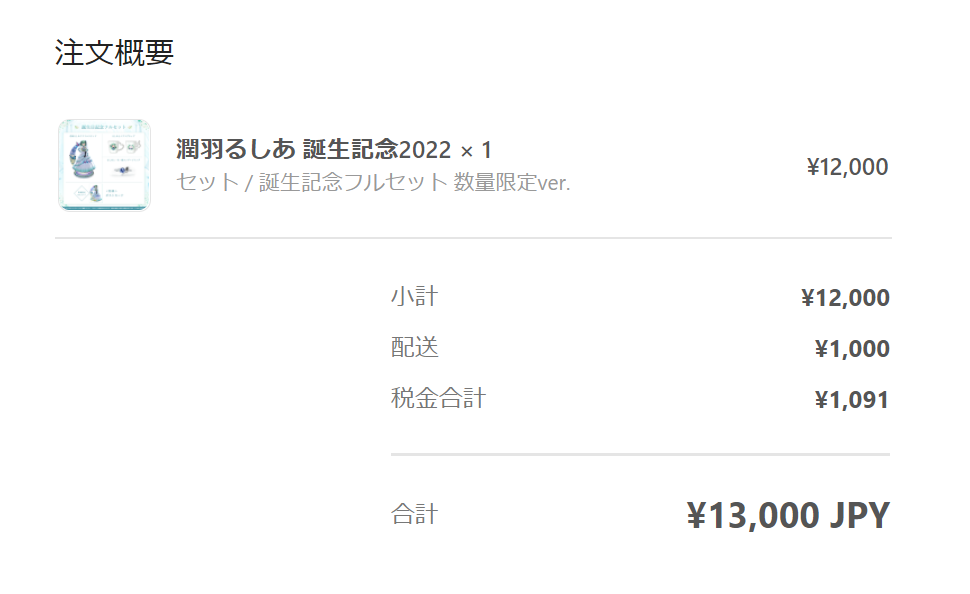The width and height of the screenshot is (970, 594).
Task: Click the 配送 label
Action: pyautogui.click(x=414, y=347)
